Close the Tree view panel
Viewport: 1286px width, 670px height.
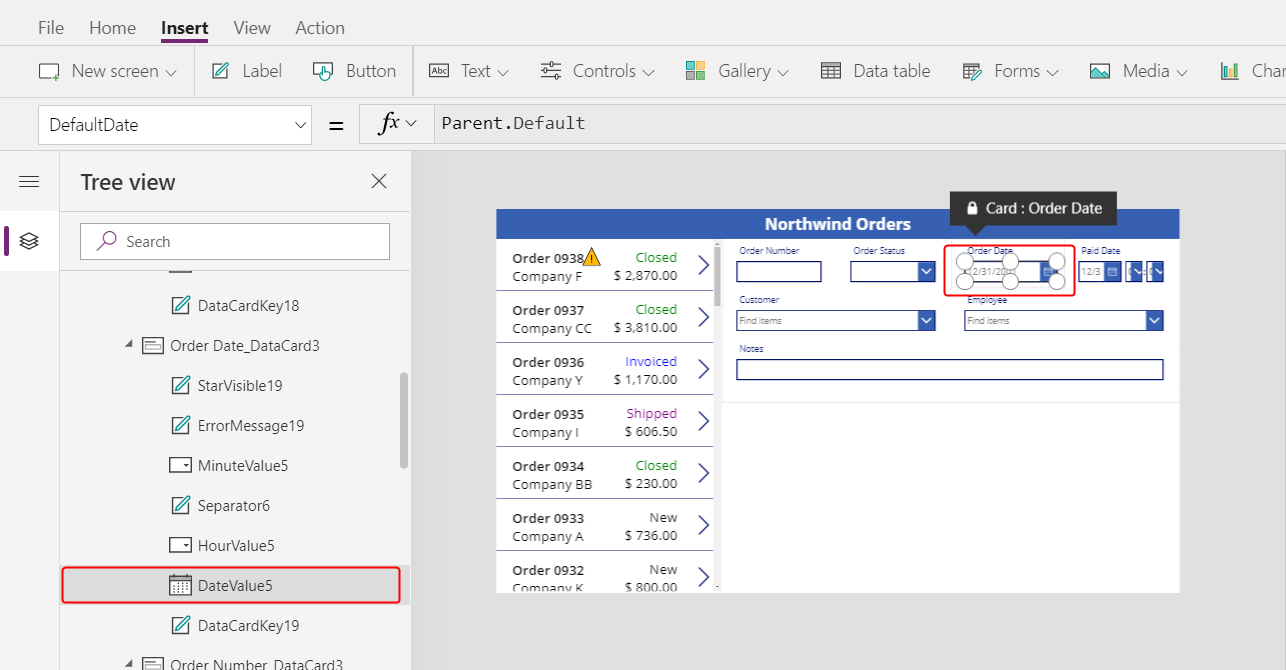click(x=378, y=181)
